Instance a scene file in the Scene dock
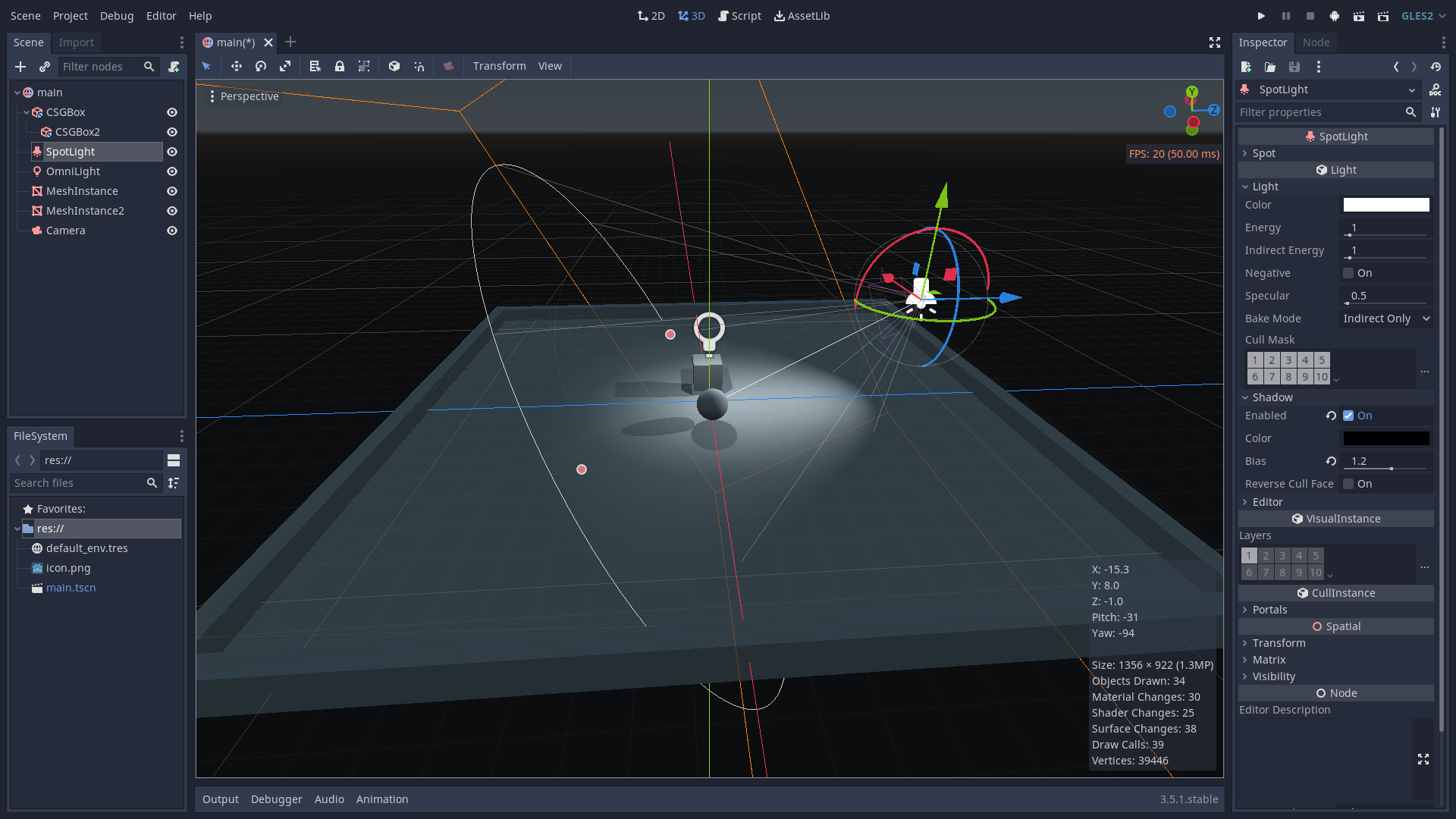1456x819 pixels. (44, 67)
